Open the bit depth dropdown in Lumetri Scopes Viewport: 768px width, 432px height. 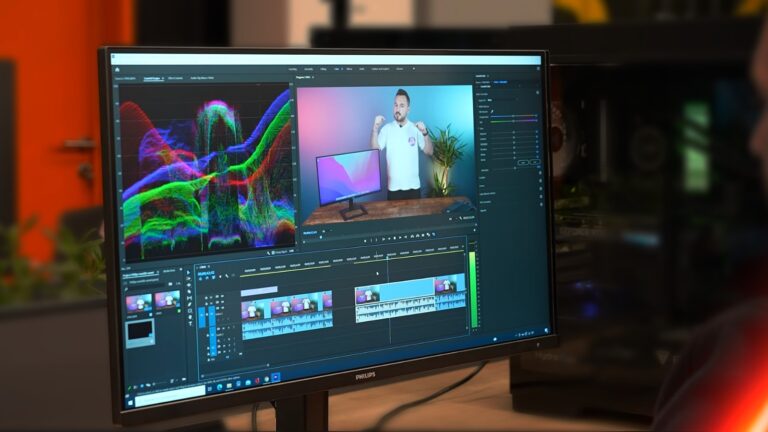pyautogui.click(x=291, y=251)
